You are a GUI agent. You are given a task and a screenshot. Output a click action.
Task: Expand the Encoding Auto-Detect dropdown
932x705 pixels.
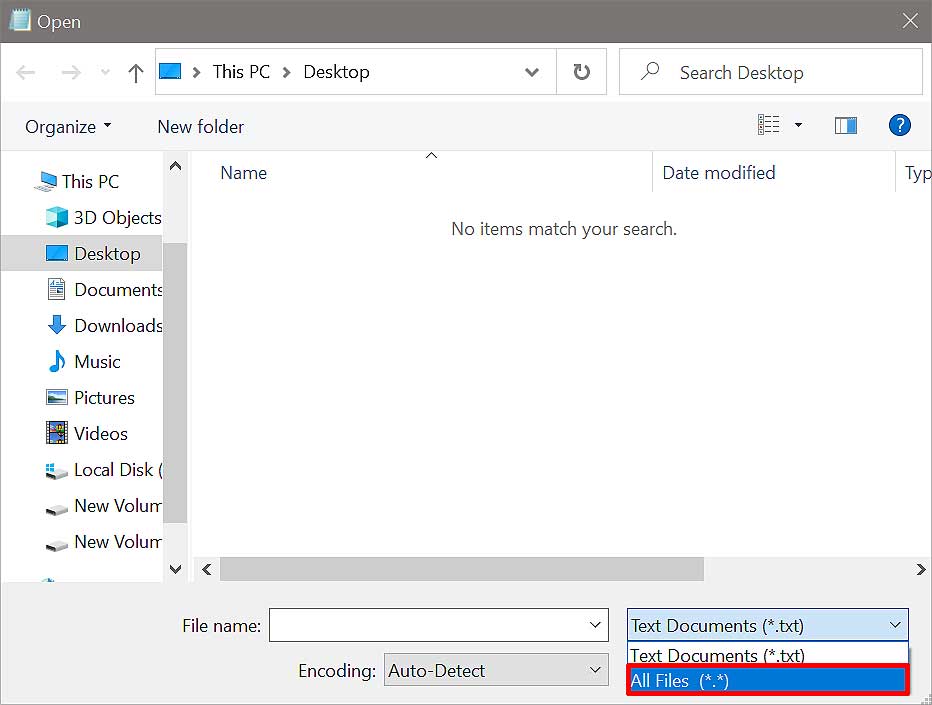pos(496,670)
